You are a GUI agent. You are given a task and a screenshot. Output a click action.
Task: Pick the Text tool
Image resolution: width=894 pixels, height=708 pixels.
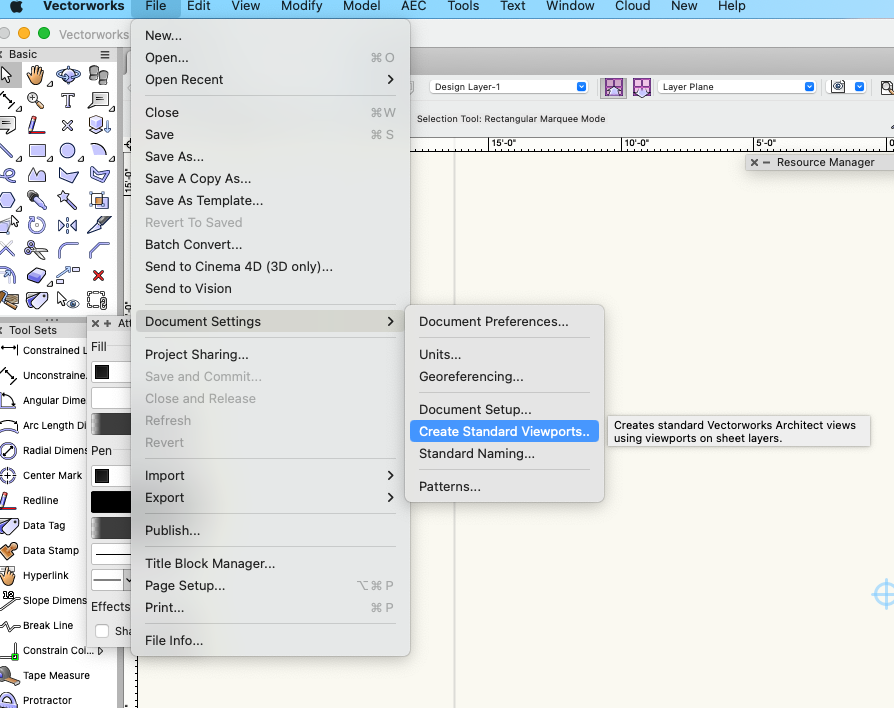pyautogui.click(x=68, y=100)
